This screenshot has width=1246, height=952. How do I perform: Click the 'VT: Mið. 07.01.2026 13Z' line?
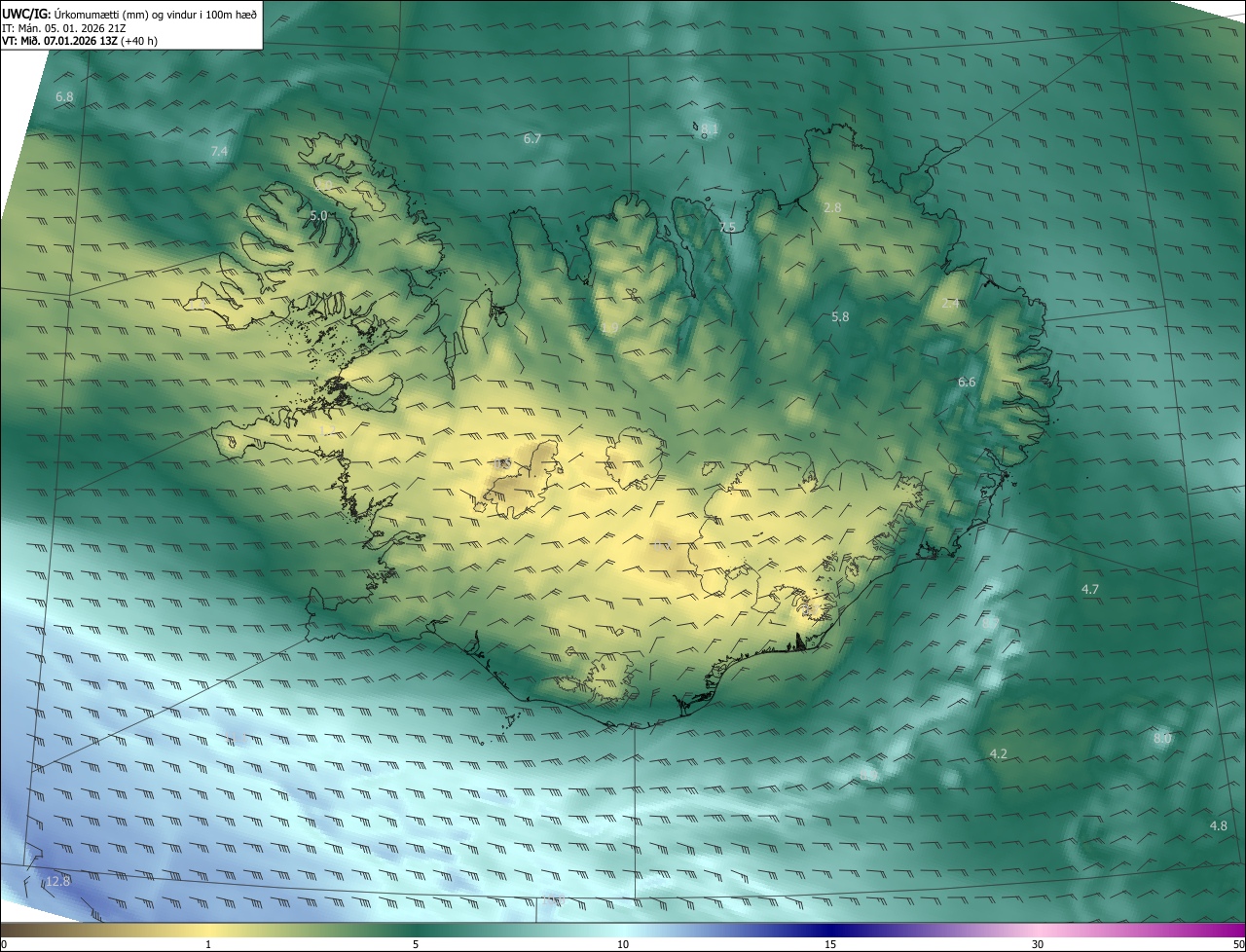tap(80, 41)
